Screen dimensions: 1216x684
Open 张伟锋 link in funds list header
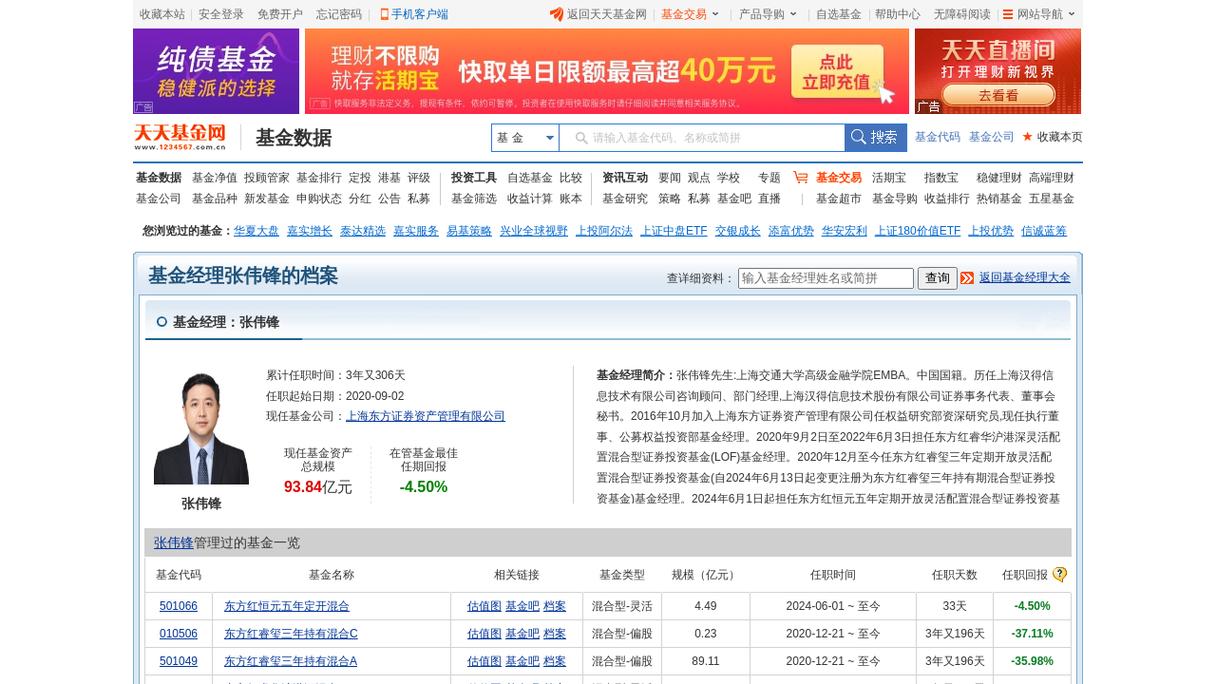tap(173, 543)
